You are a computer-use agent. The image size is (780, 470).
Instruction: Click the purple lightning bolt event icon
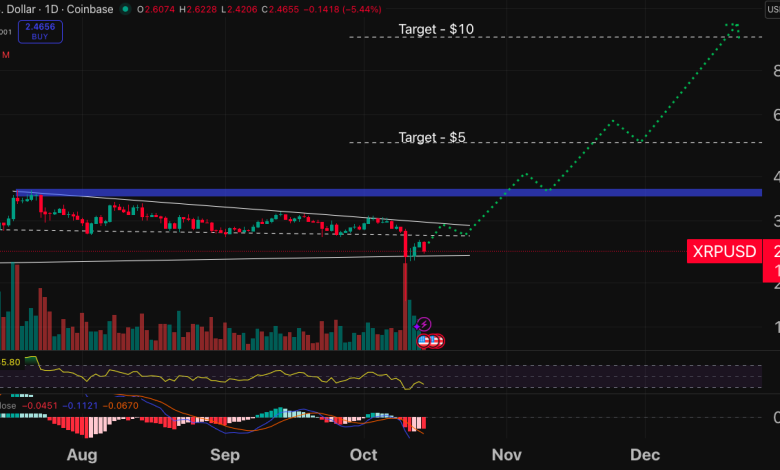coord(423,324)
